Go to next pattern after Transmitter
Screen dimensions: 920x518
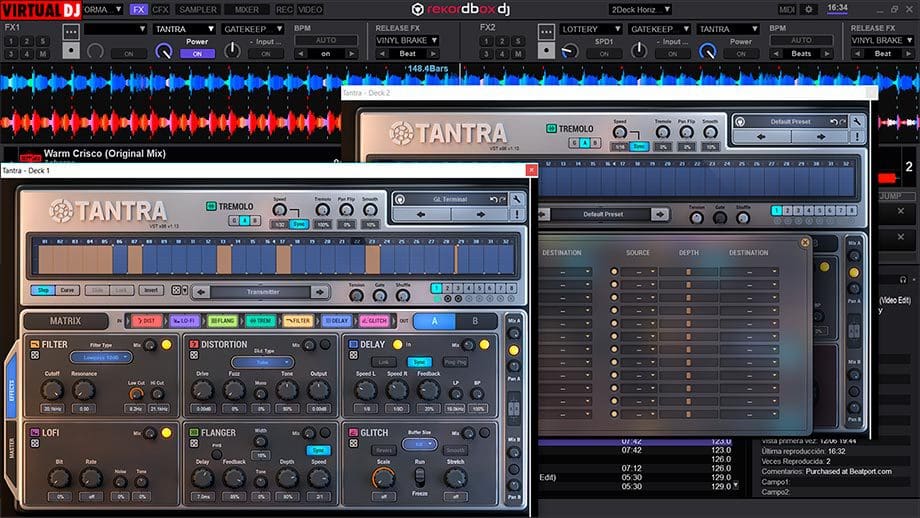coord(320,292)
